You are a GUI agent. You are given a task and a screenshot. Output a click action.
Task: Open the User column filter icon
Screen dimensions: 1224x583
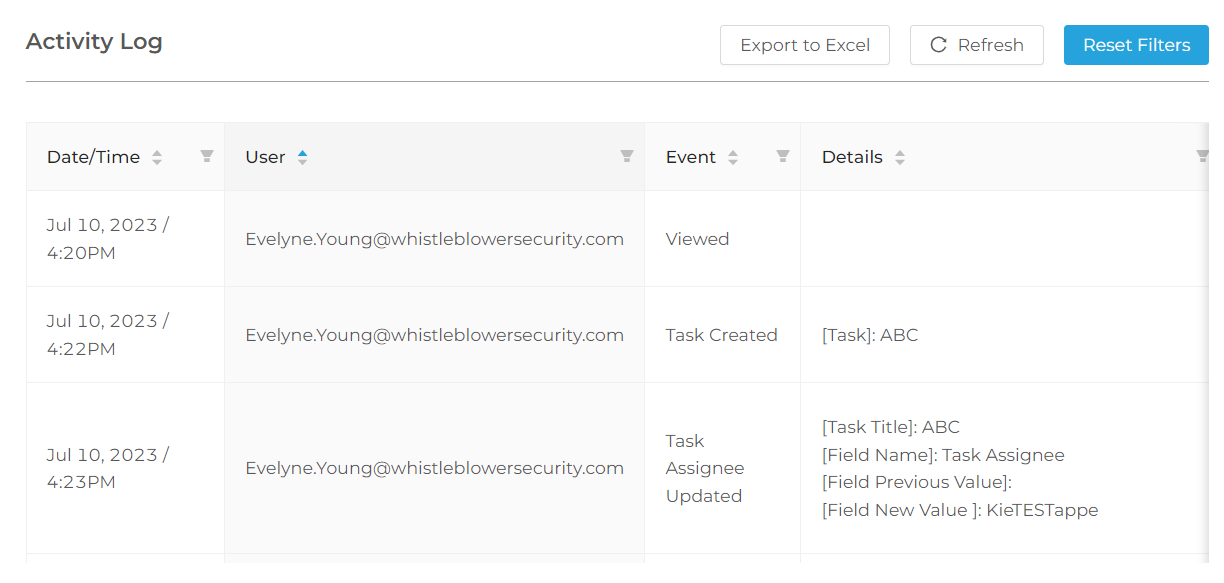click(627, 156)
